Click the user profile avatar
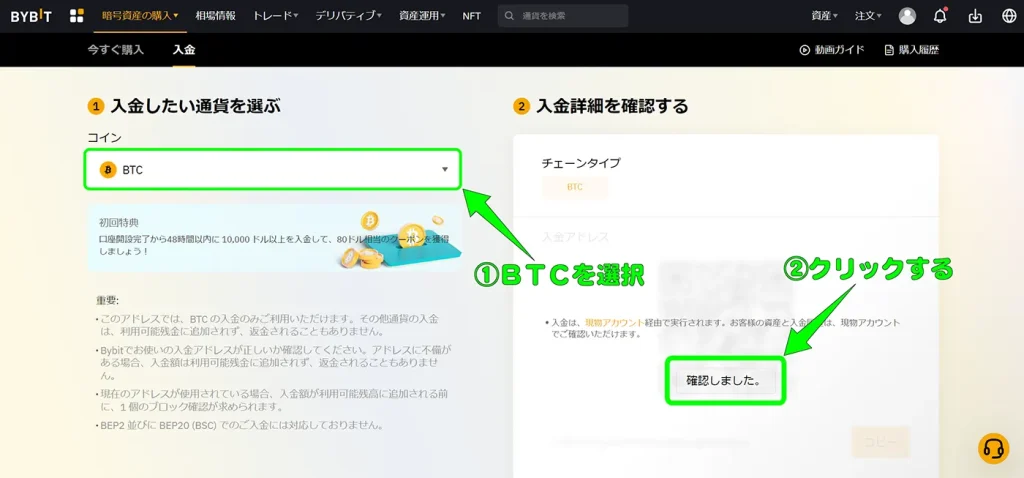Viewport: 1024px width, 478px height. [907, 16]
